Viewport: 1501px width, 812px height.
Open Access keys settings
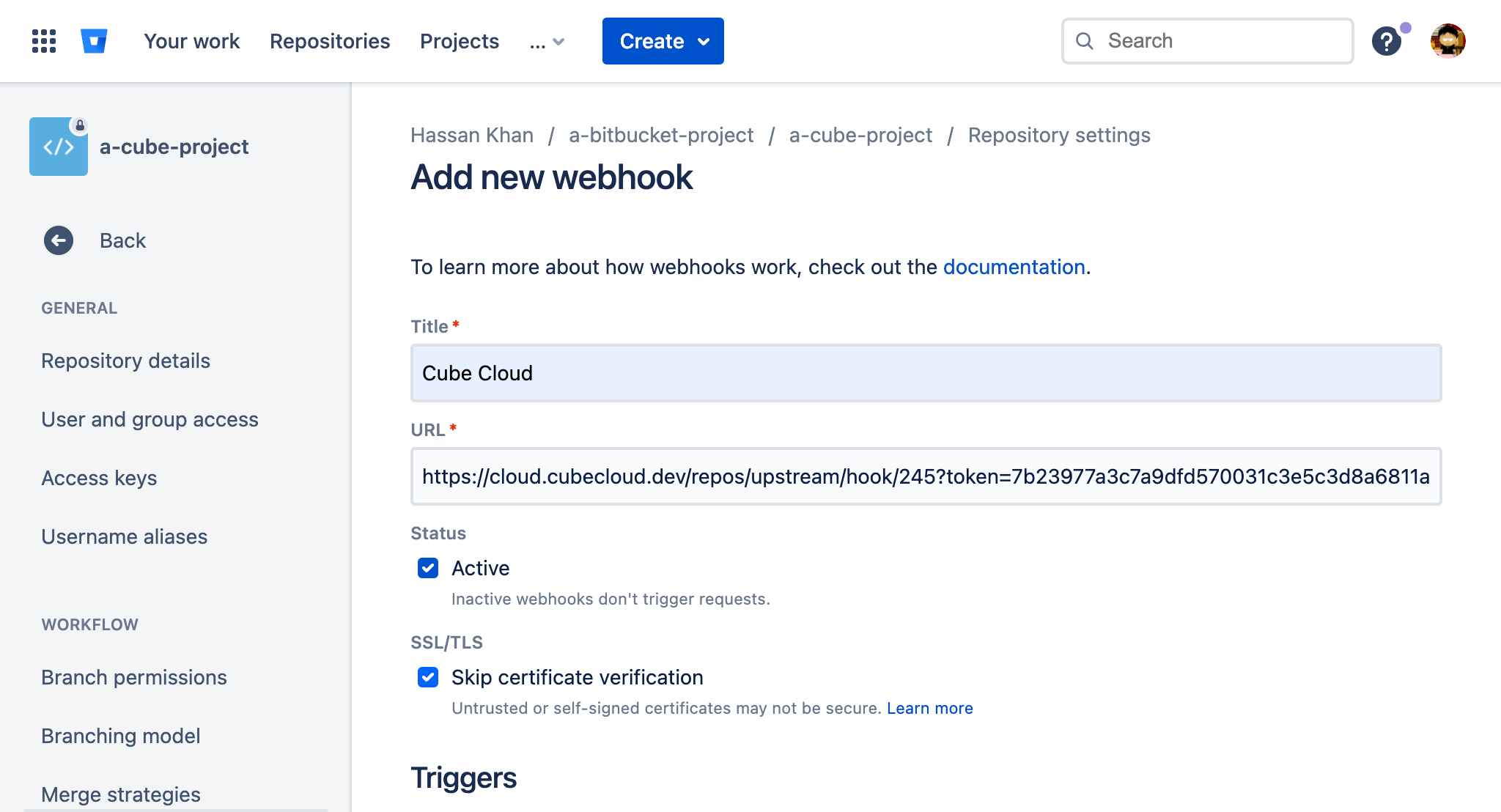(x=99, y=478)
